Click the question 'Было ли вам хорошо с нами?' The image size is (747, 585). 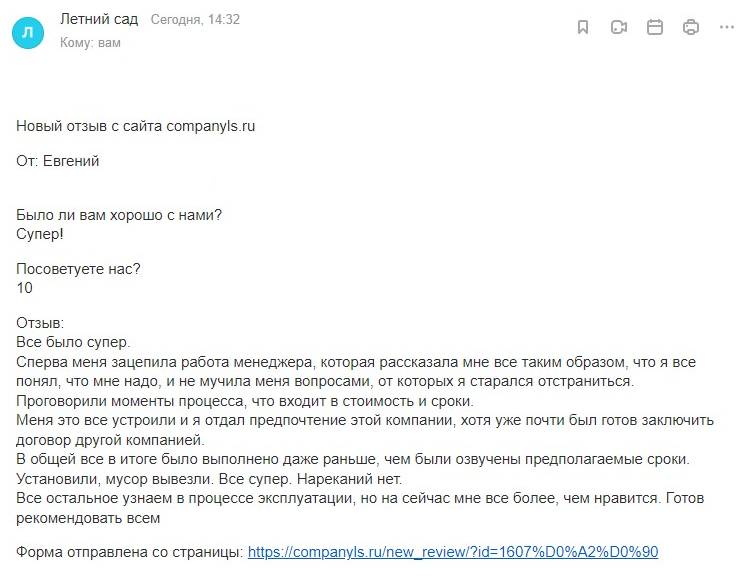(x=119, y=215)
